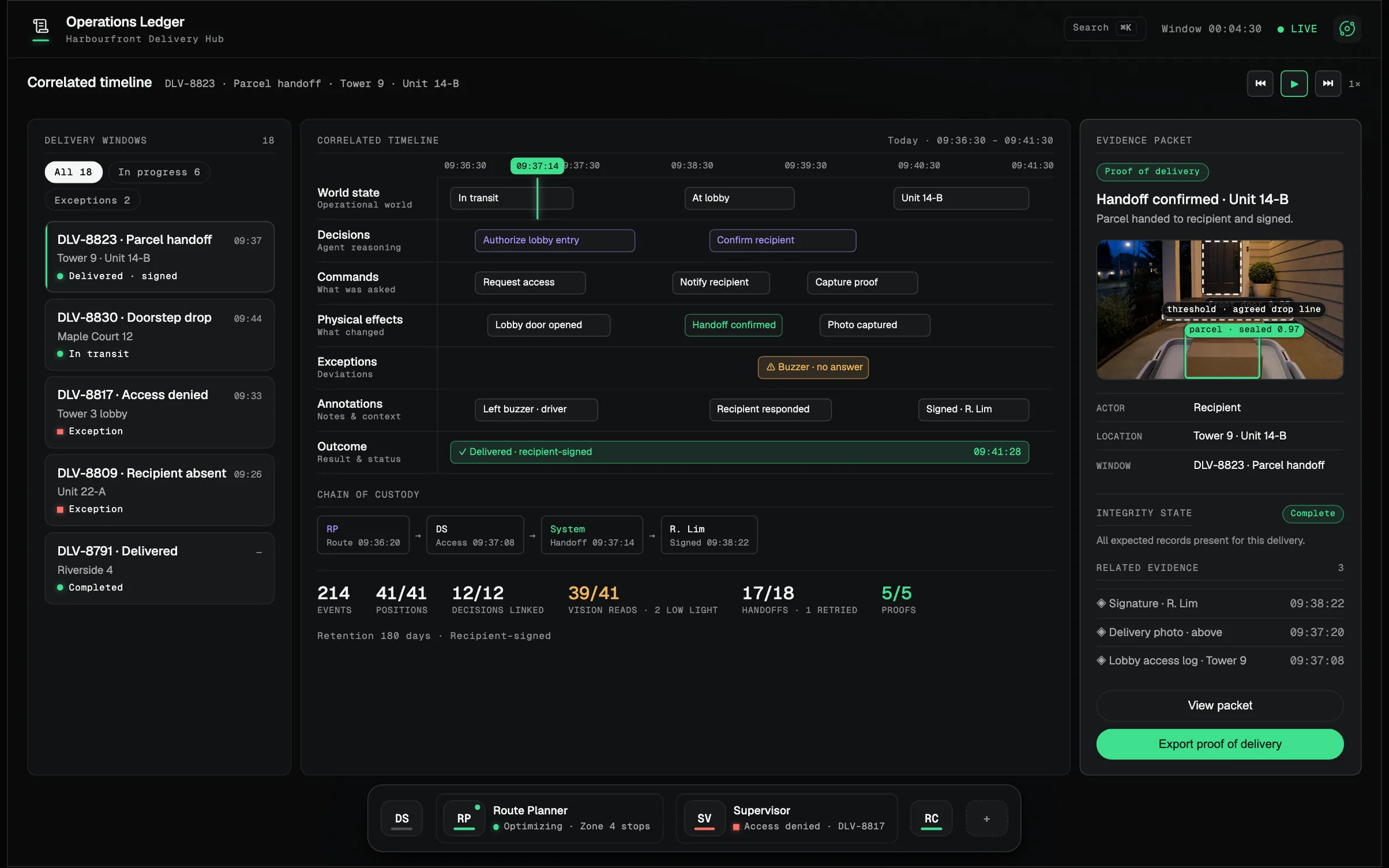Change the 1× playback speed
The image size is (1389, 868).
pos(1354,84)
